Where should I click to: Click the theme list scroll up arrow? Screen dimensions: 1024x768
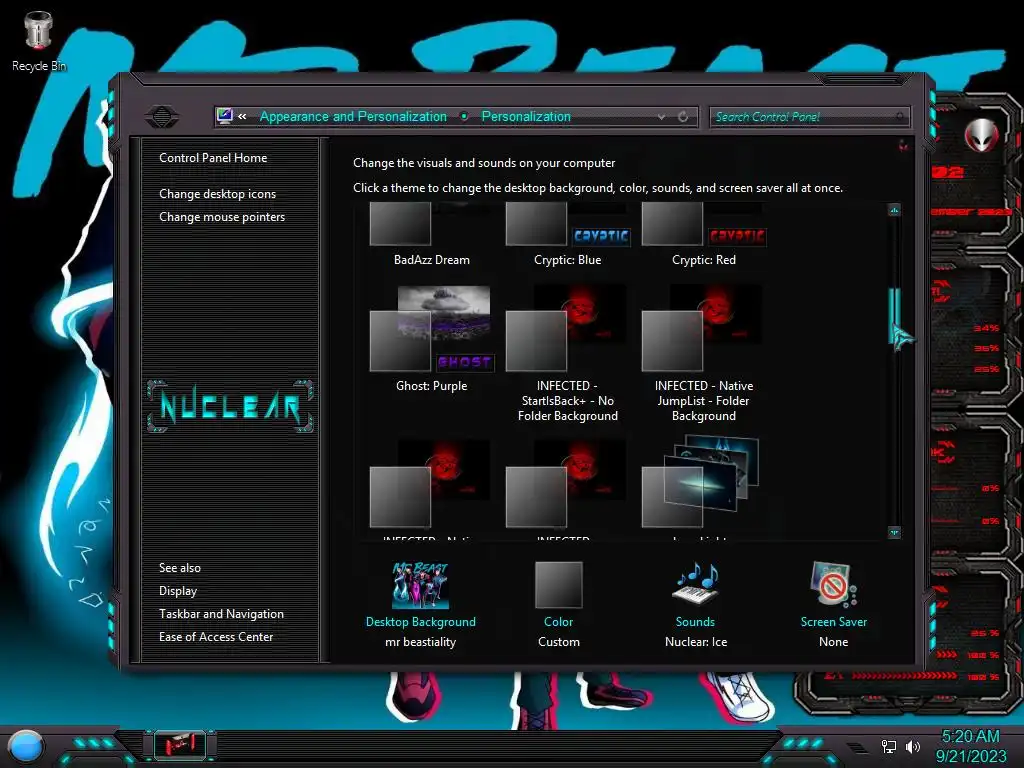tap(894, 210)
